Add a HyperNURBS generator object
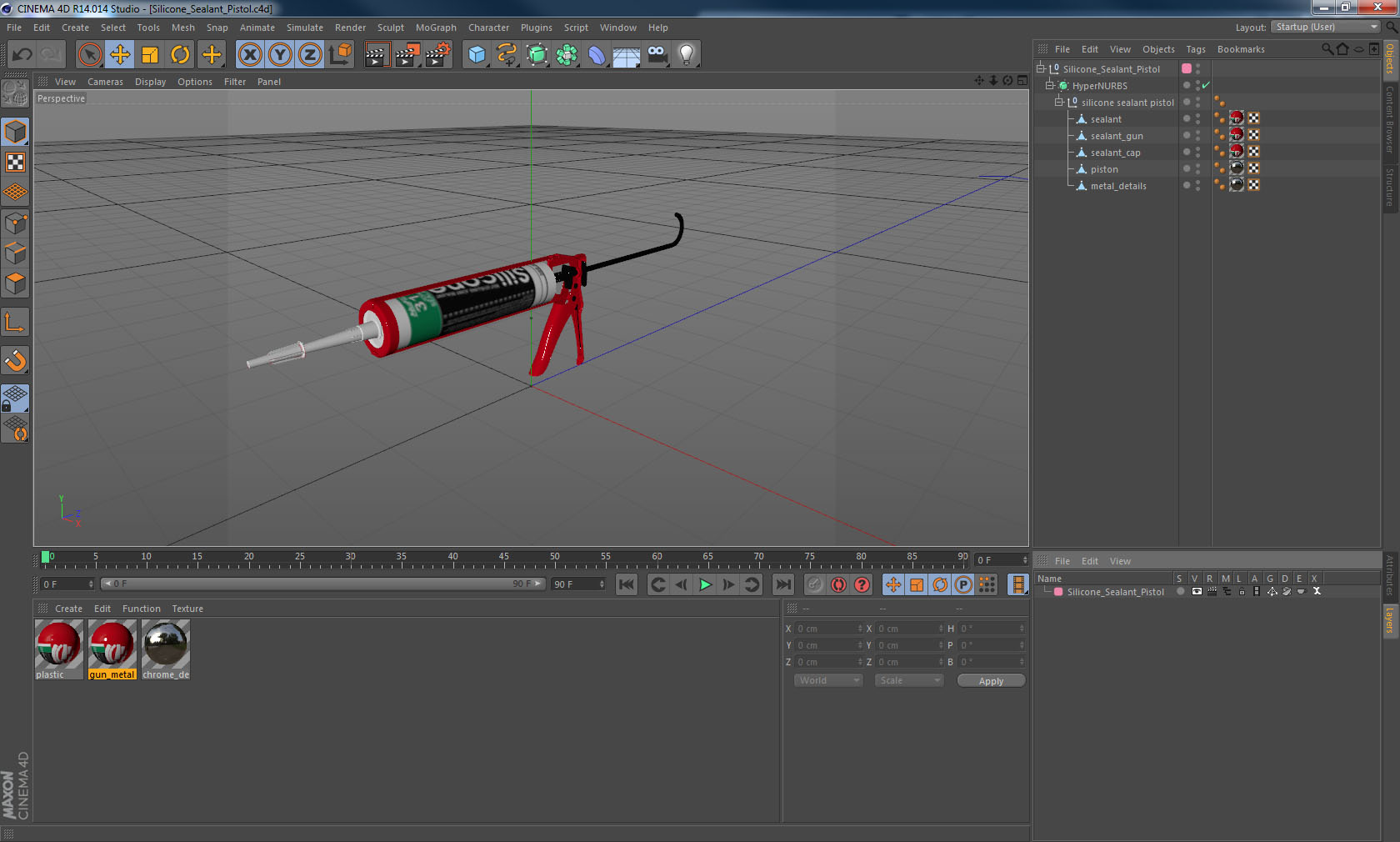1400x842 pixels. 537,55
